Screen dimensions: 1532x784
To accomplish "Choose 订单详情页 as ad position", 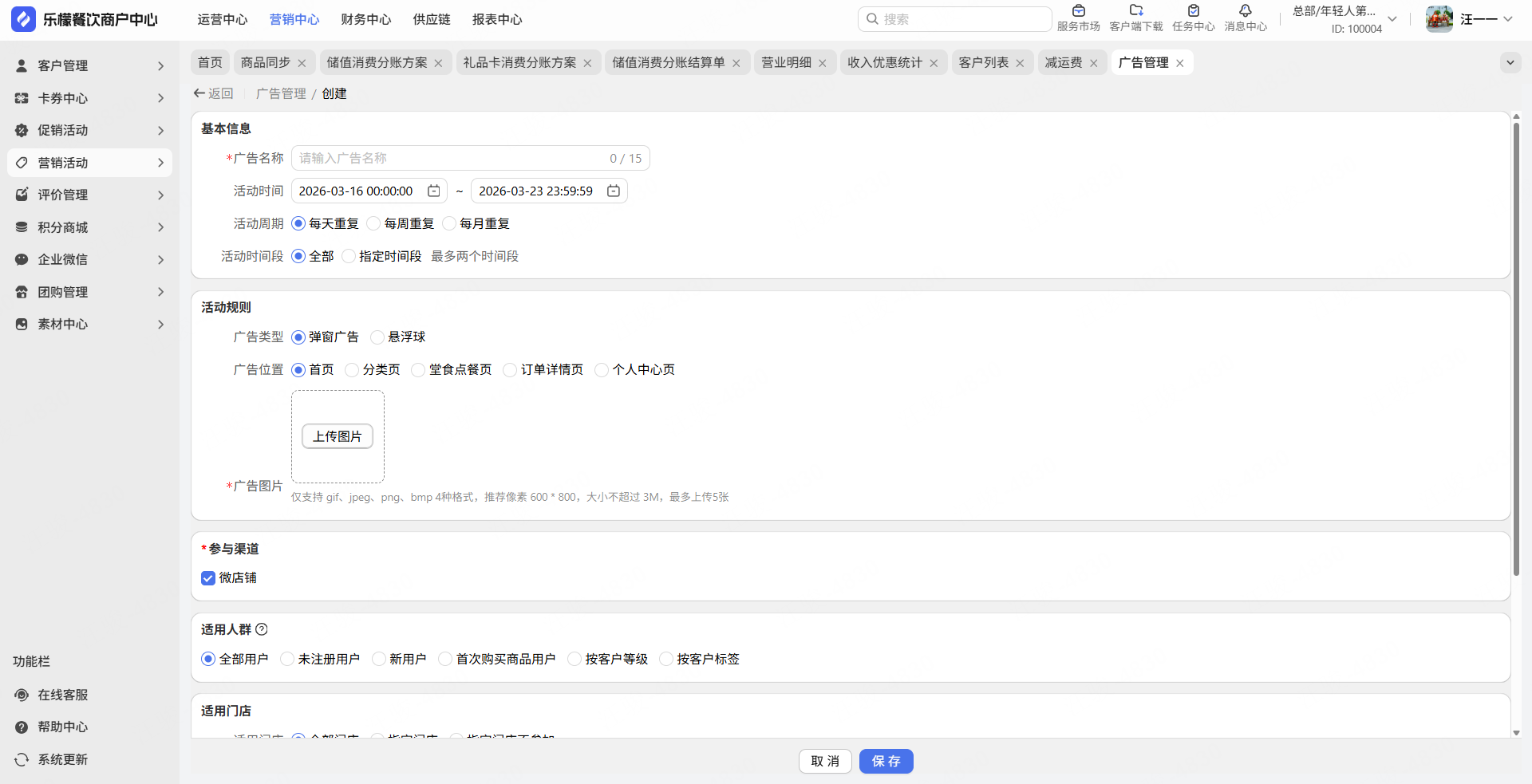I will pos(510,369).
